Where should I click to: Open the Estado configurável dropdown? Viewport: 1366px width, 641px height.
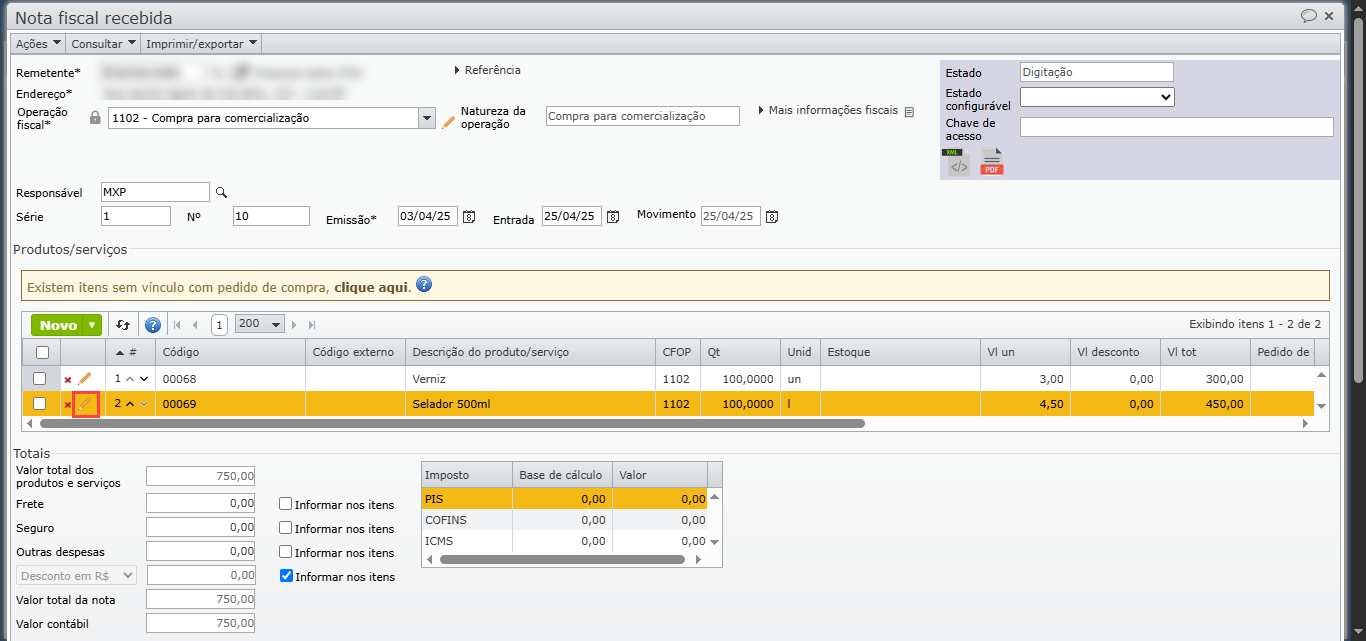[1097, 97]
